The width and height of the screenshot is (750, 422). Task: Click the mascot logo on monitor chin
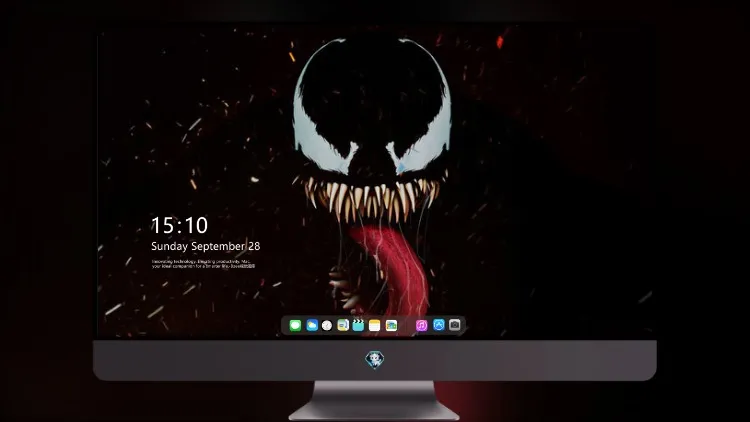click(x=375, y=360)
